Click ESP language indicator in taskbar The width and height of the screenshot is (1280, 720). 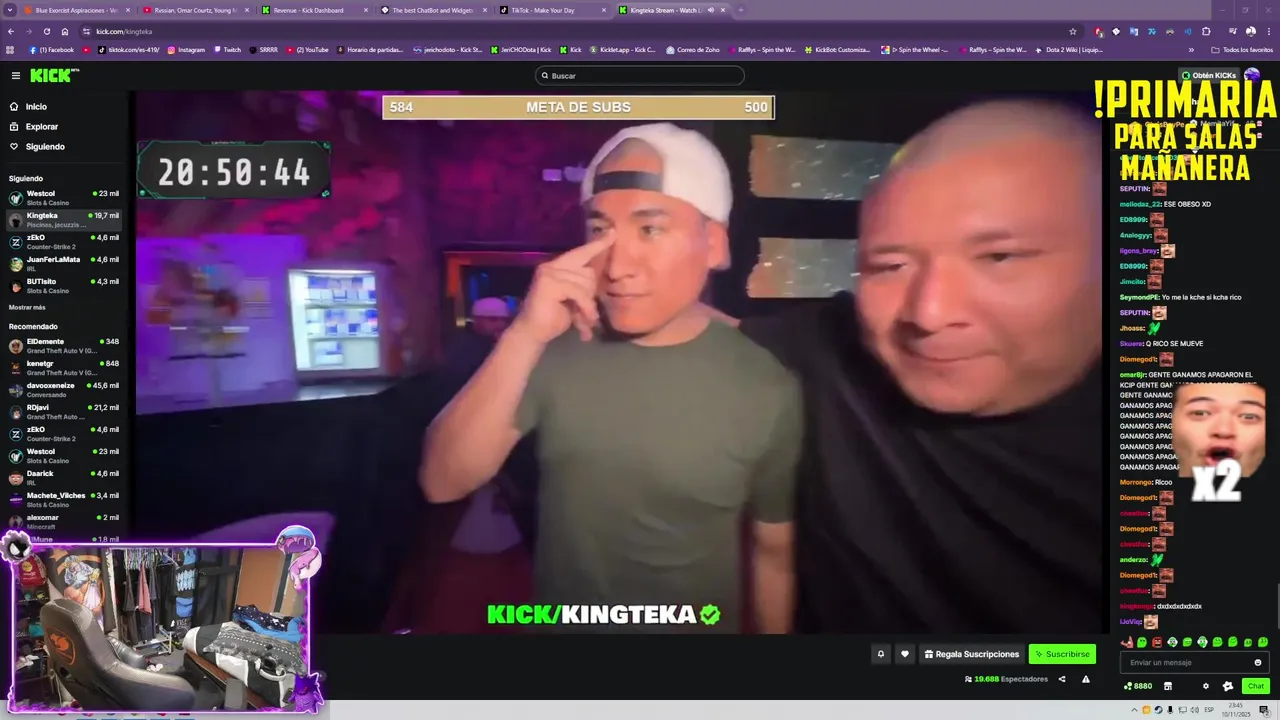[1209, 710]
